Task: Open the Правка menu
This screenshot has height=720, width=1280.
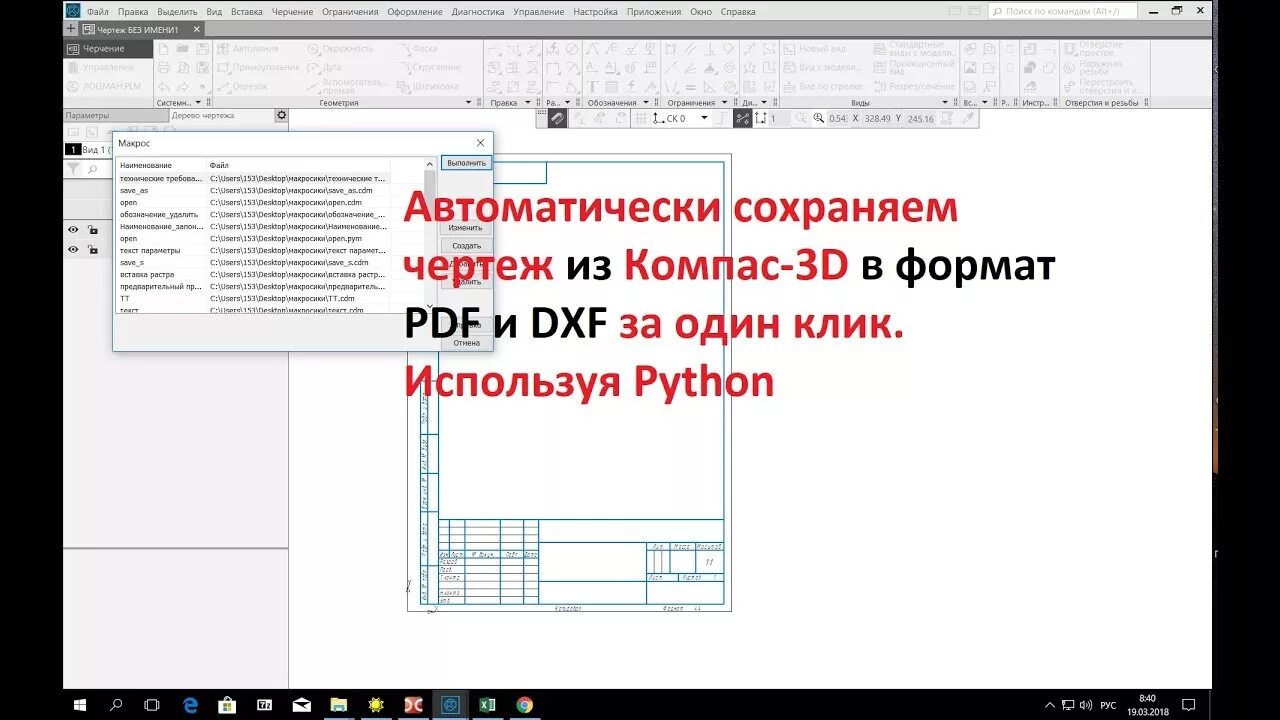Action: point(133,12)
